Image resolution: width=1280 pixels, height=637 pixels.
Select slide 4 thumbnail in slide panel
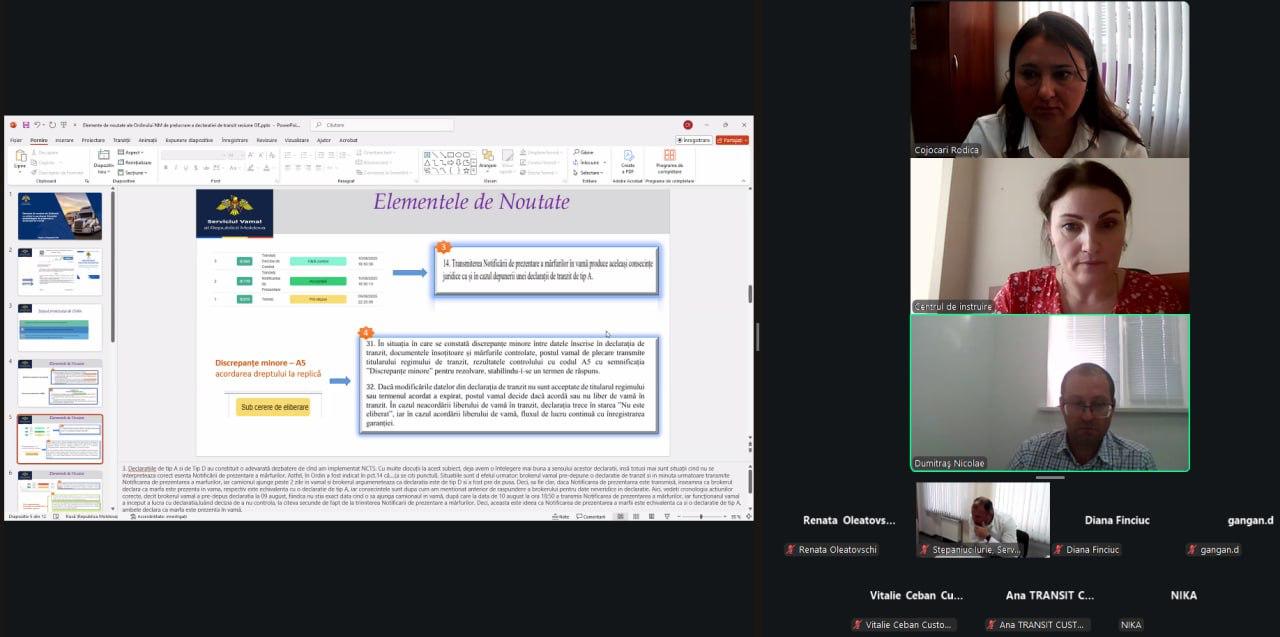pyautogui.click(x=60, y=383)
